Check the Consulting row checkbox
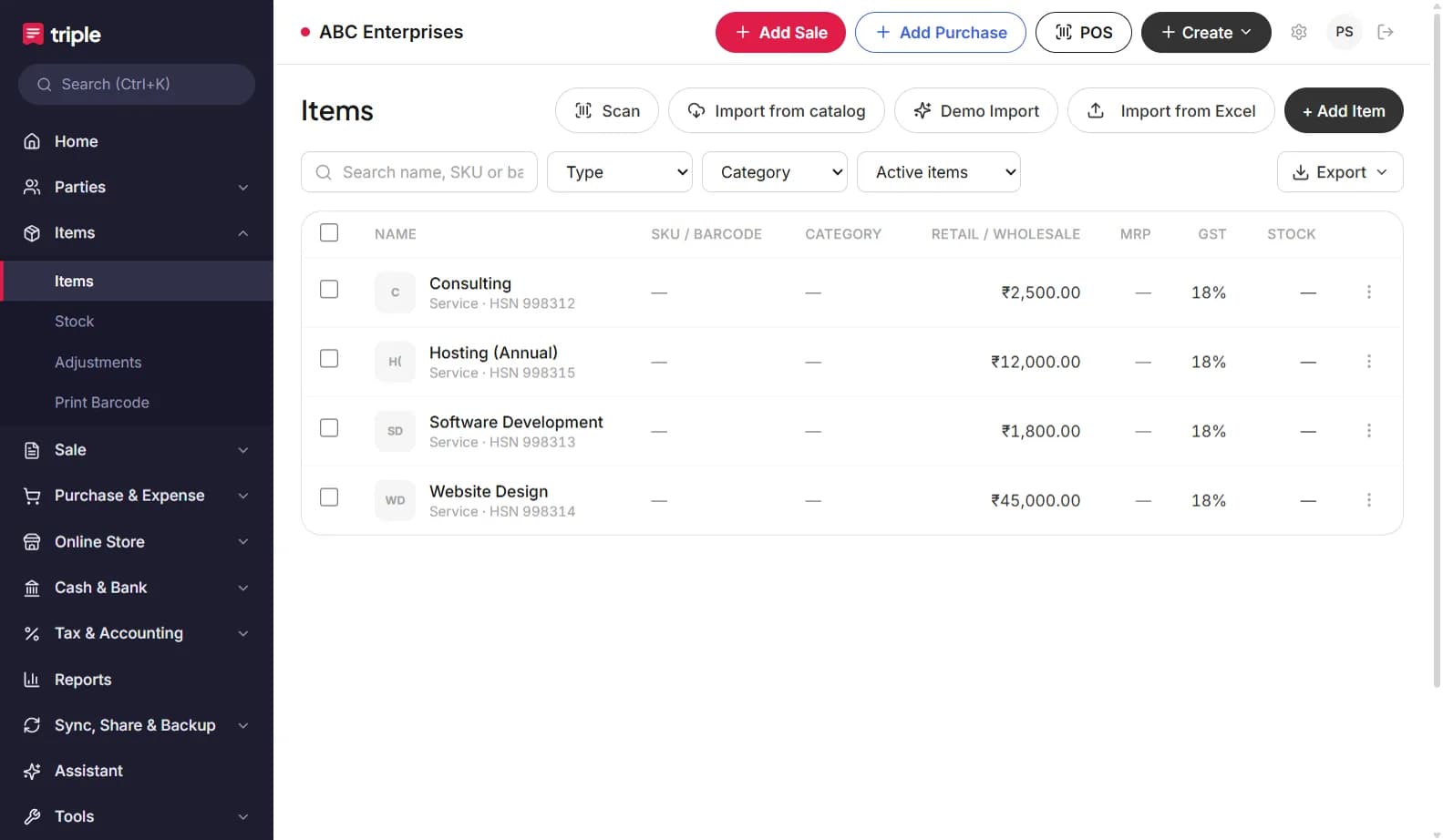This screenshot has width=1443, height=840. tap(329, 289)
